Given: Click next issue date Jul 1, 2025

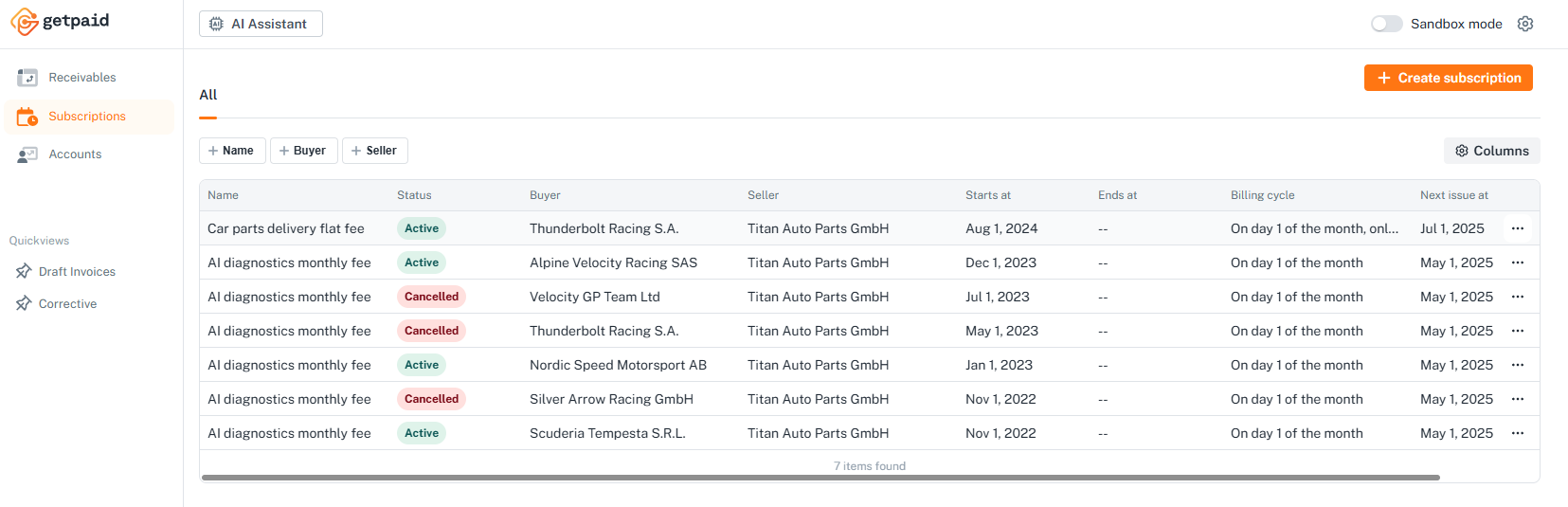Looking at the screenshot, I should coord(1451,228).
